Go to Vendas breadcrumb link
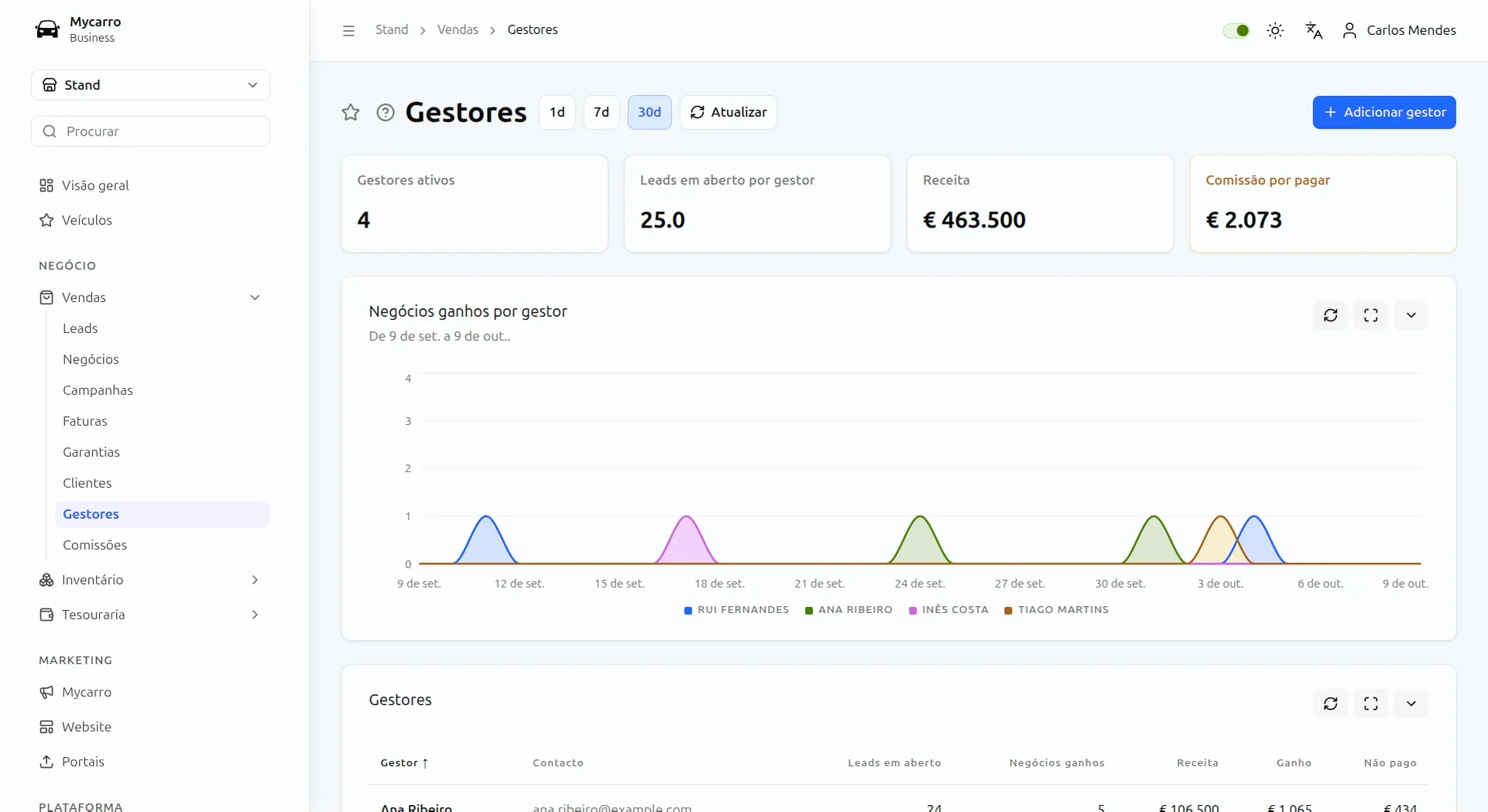Viewport: 1488px width, 812px height. [458, 29]
